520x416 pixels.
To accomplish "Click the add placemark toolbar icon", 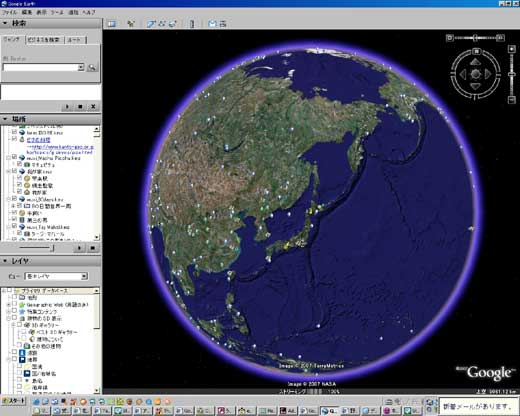I will (131, 24).
